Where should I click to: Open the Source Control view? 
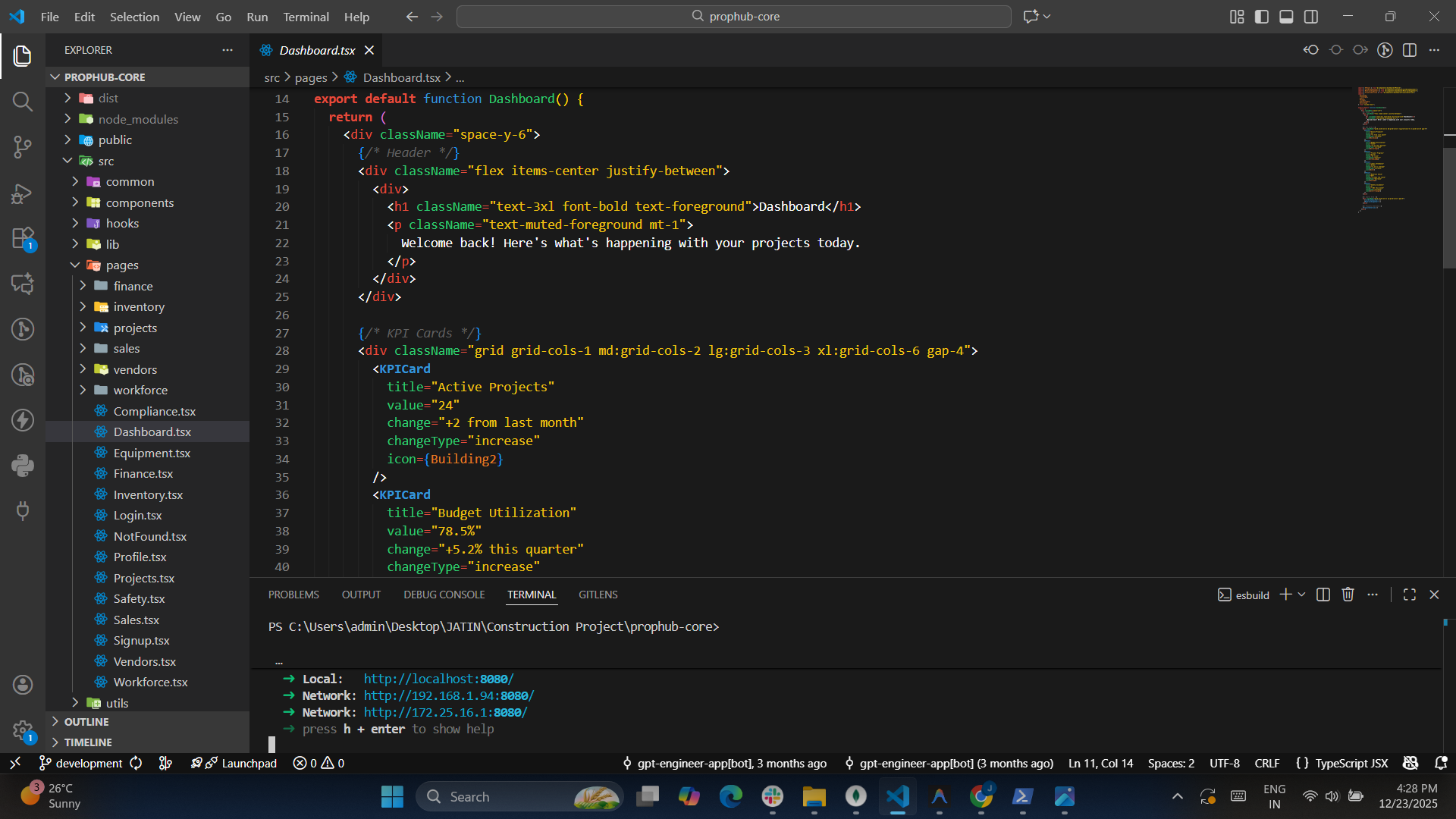click(23, 147)
